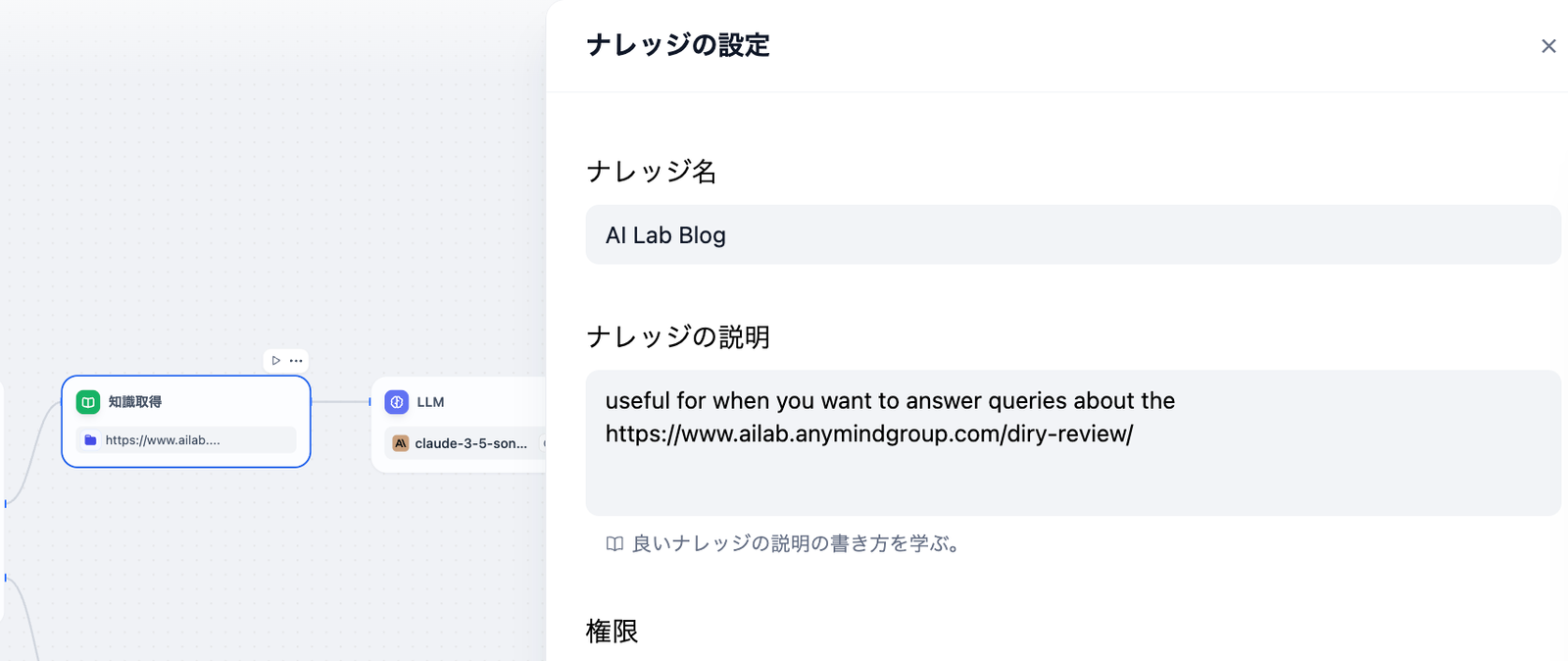This screenshot has width=1568, height=661.
Task: Click the green book icon on the 知識取得 node
Action: 89,401
